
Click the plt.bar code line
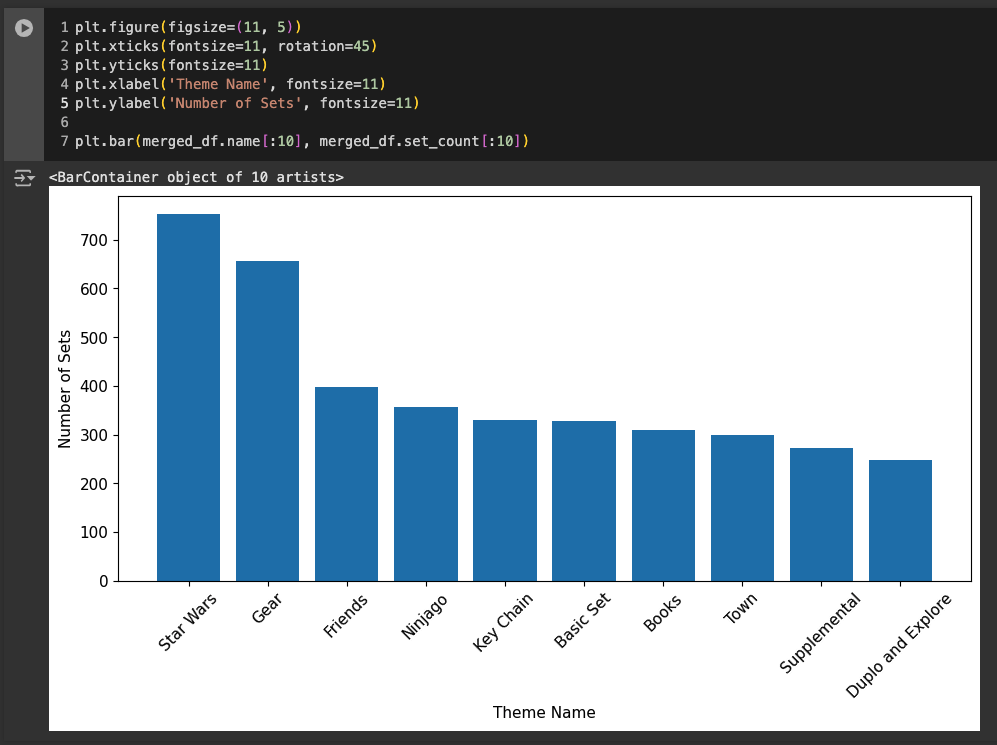[x=301, y=141]
